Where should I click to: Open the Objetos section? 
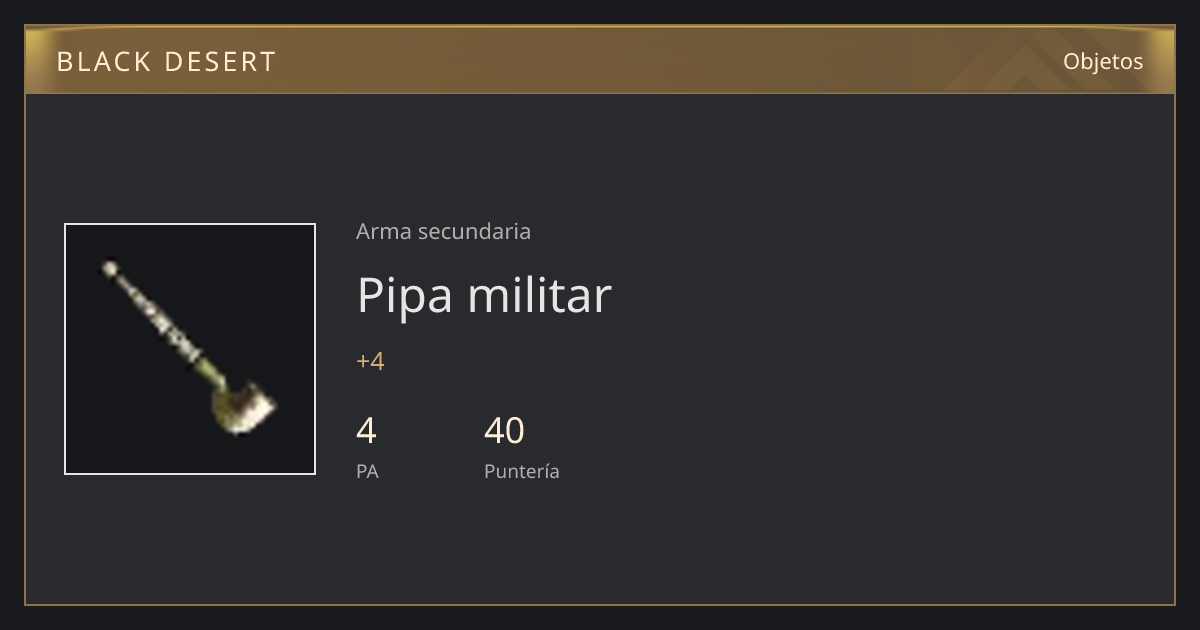click(x=1103, y=61)
